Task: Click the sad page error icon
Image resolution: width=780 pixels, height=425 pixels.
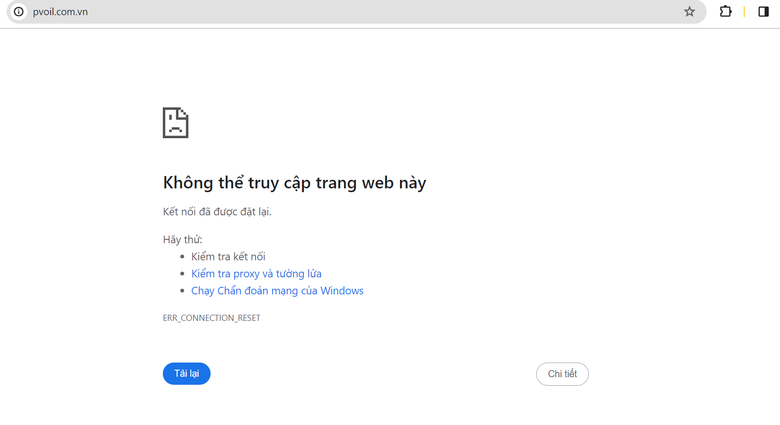Action: [175, 123]
